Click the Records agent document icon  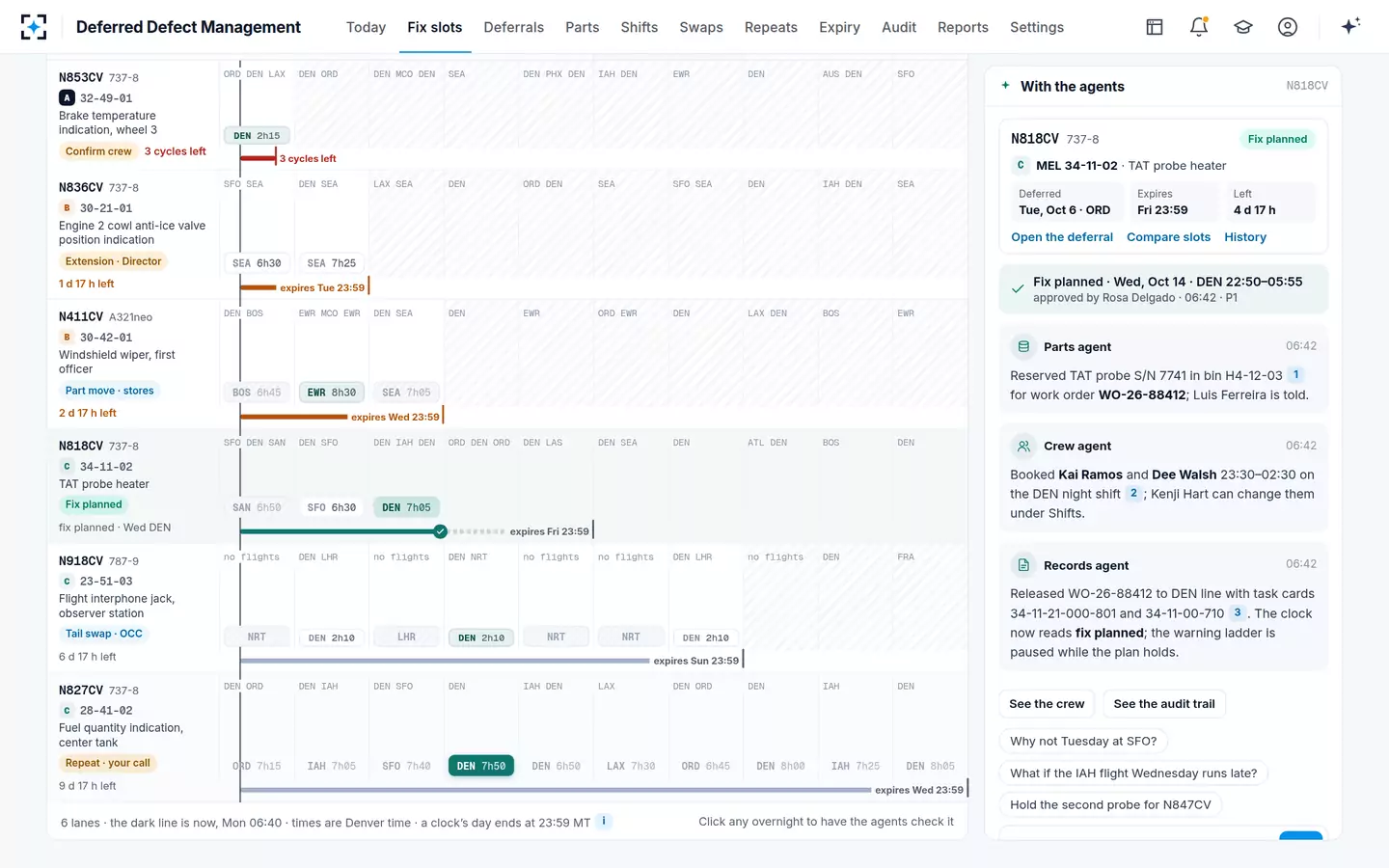click(x=1023, y=565)
